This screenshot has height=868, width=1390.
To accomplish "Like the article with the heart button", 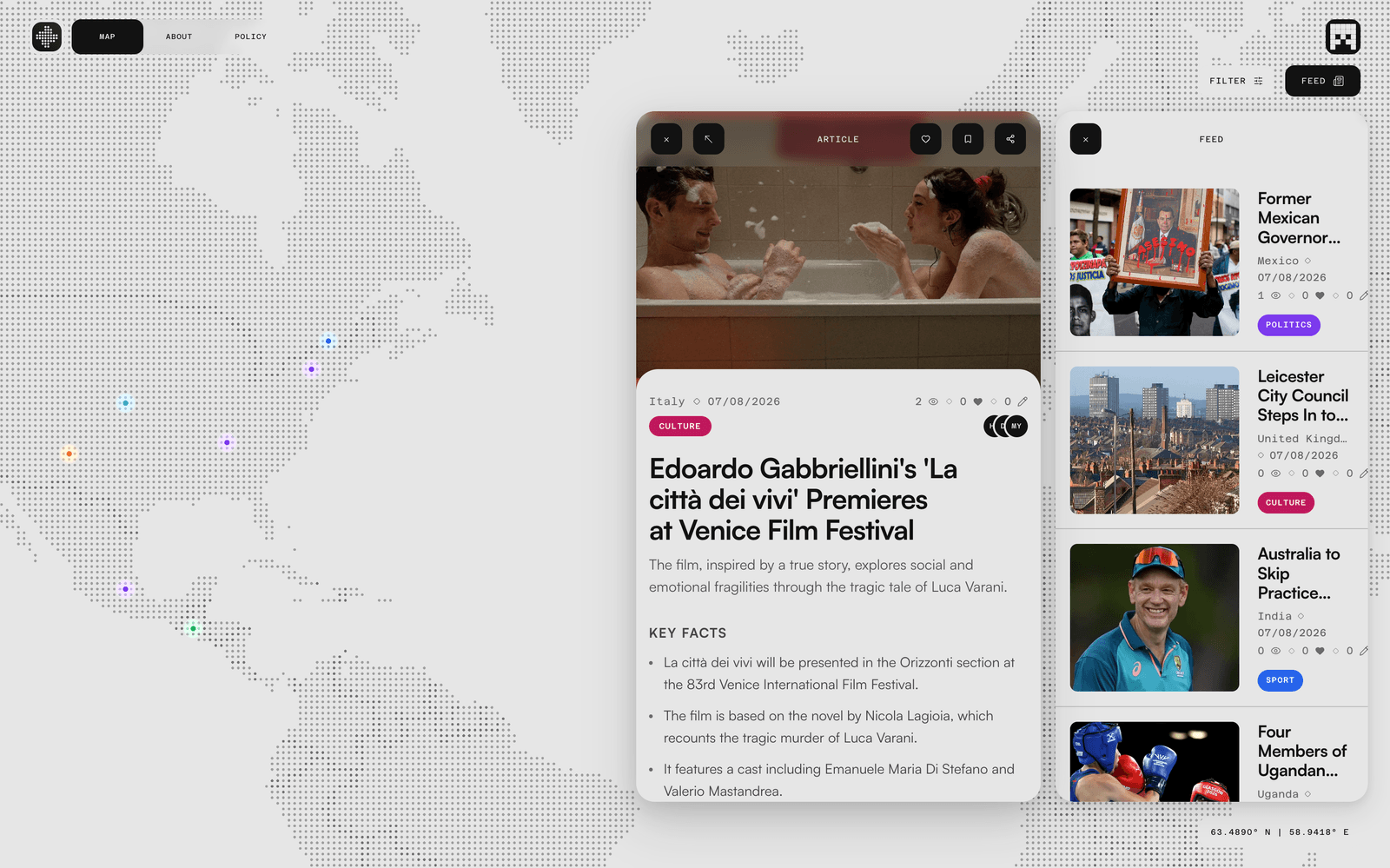I will click(x=926, y=139).
